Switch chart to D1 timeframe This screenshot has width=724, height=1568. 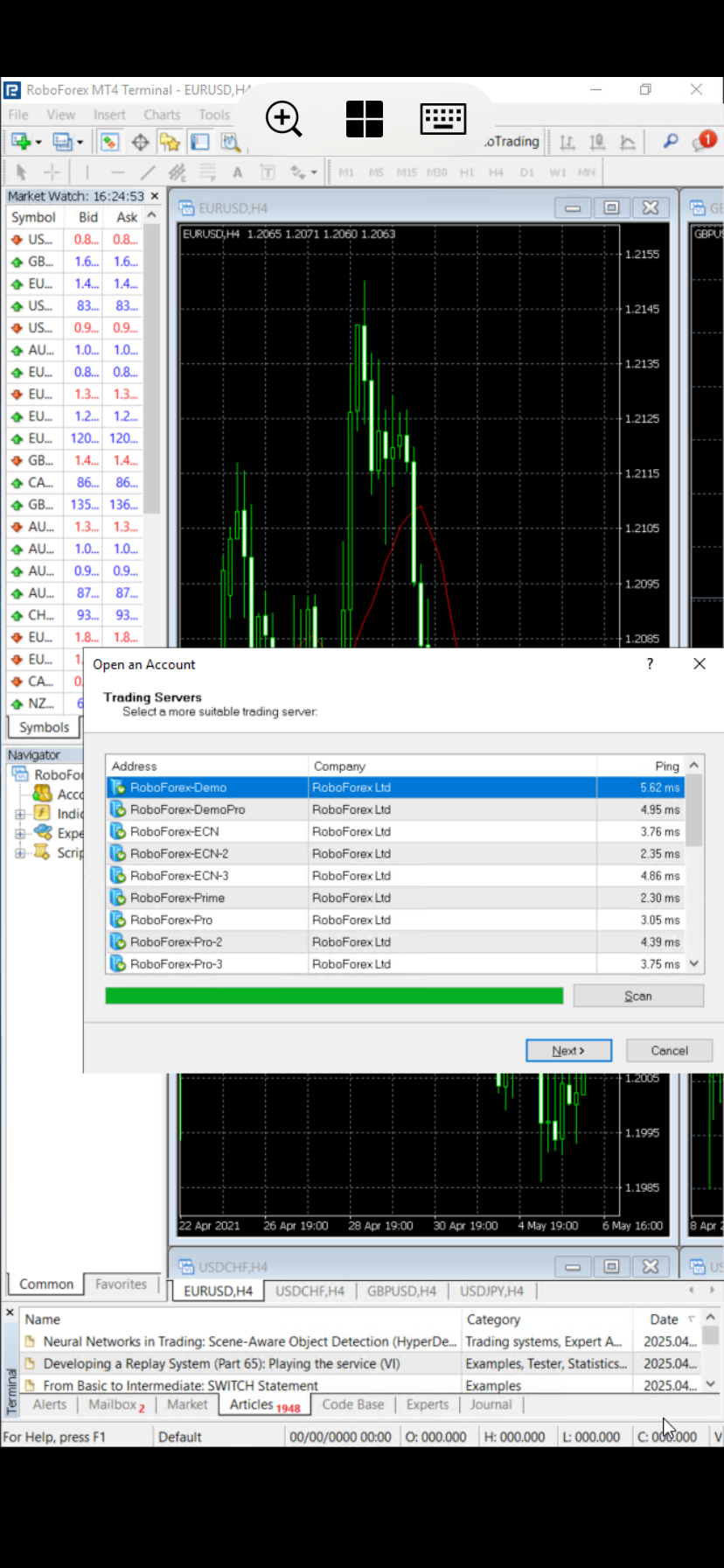click(x=526, y=172)
